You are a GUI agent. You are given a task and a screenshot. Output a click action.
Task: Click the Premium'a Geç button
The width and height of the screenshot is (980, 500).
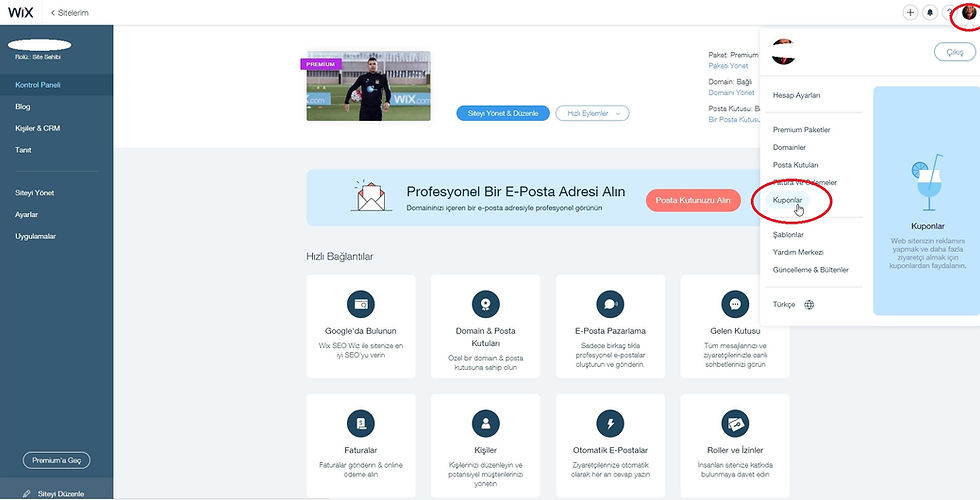click(56, 460)
